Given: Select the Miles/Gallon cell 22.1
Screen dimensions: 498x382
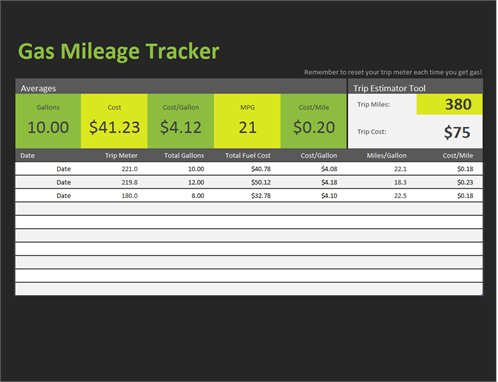Looking at the screenshot, I should 400,169.
